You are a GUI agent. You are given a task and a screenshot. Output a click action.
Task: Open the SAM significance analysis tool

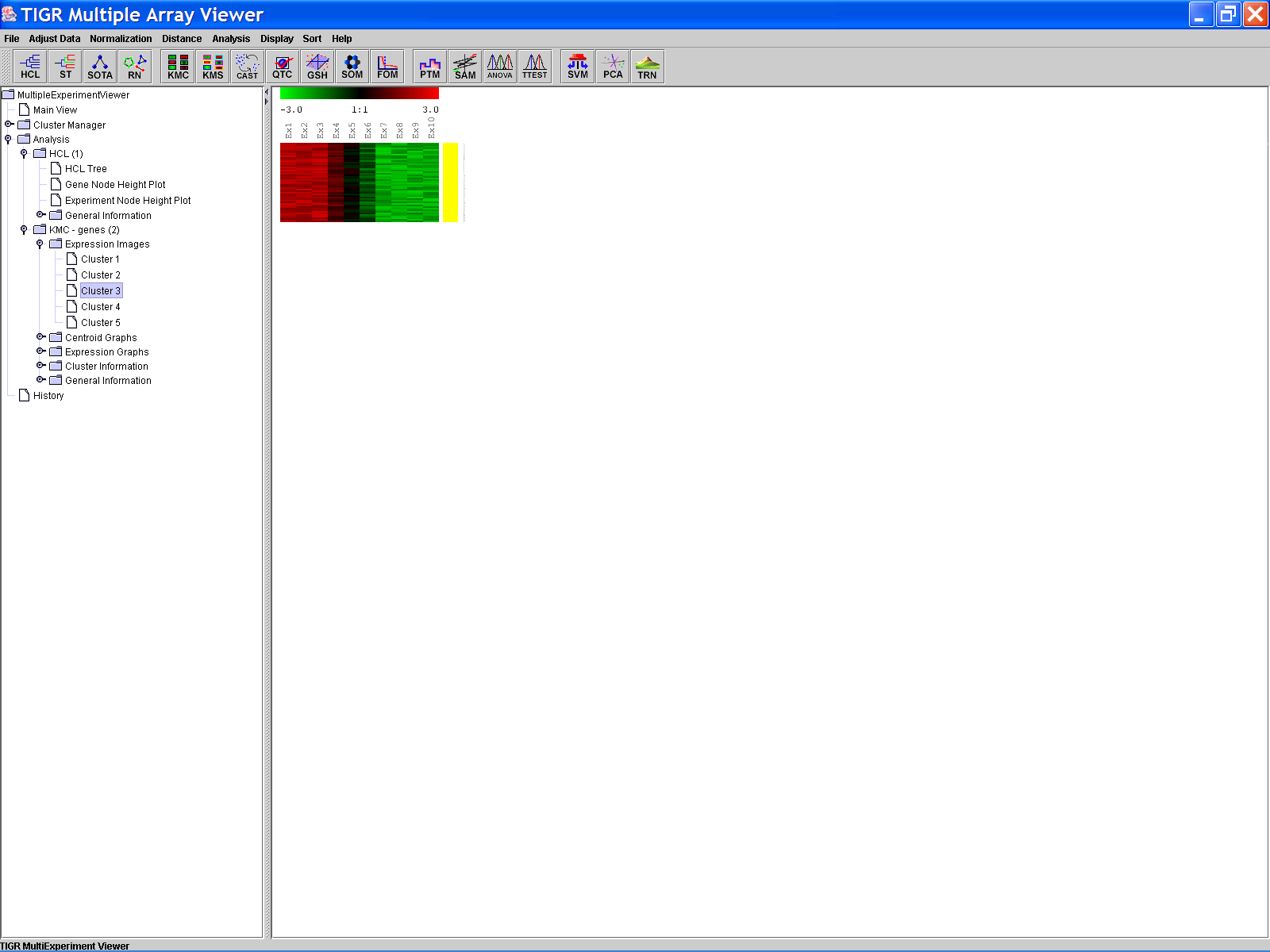tap(465, 67)
